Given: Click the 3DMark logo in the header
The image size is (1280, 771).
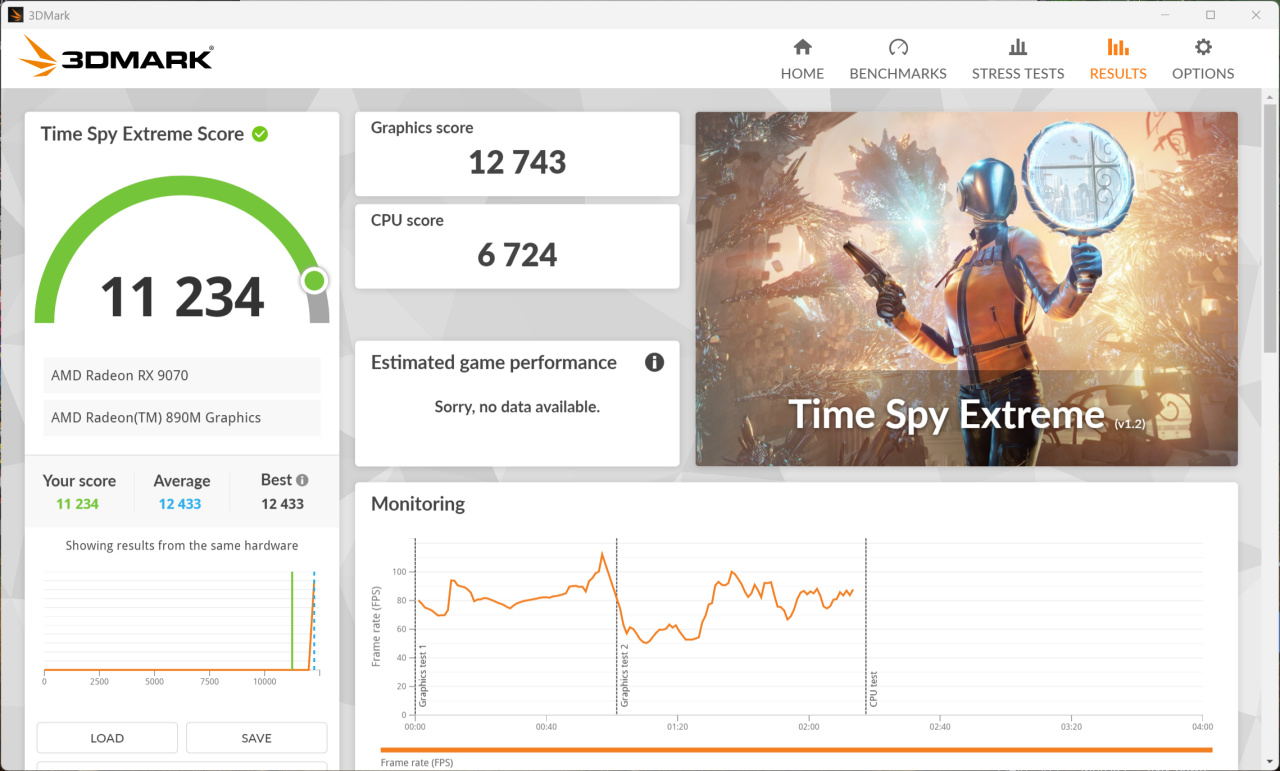Looking at the screenshot, I should 116,57.
